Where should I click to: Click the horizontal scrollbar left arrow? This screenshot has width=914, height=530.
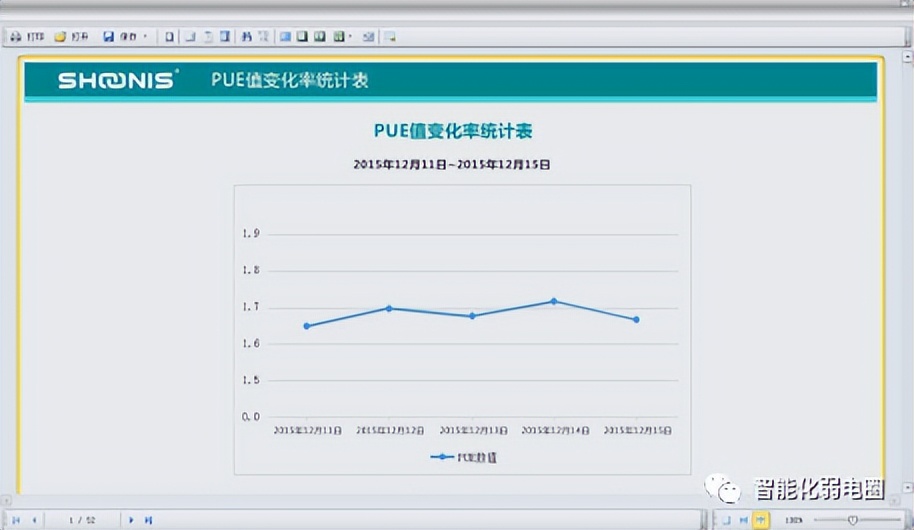click(x=6, y=500)
